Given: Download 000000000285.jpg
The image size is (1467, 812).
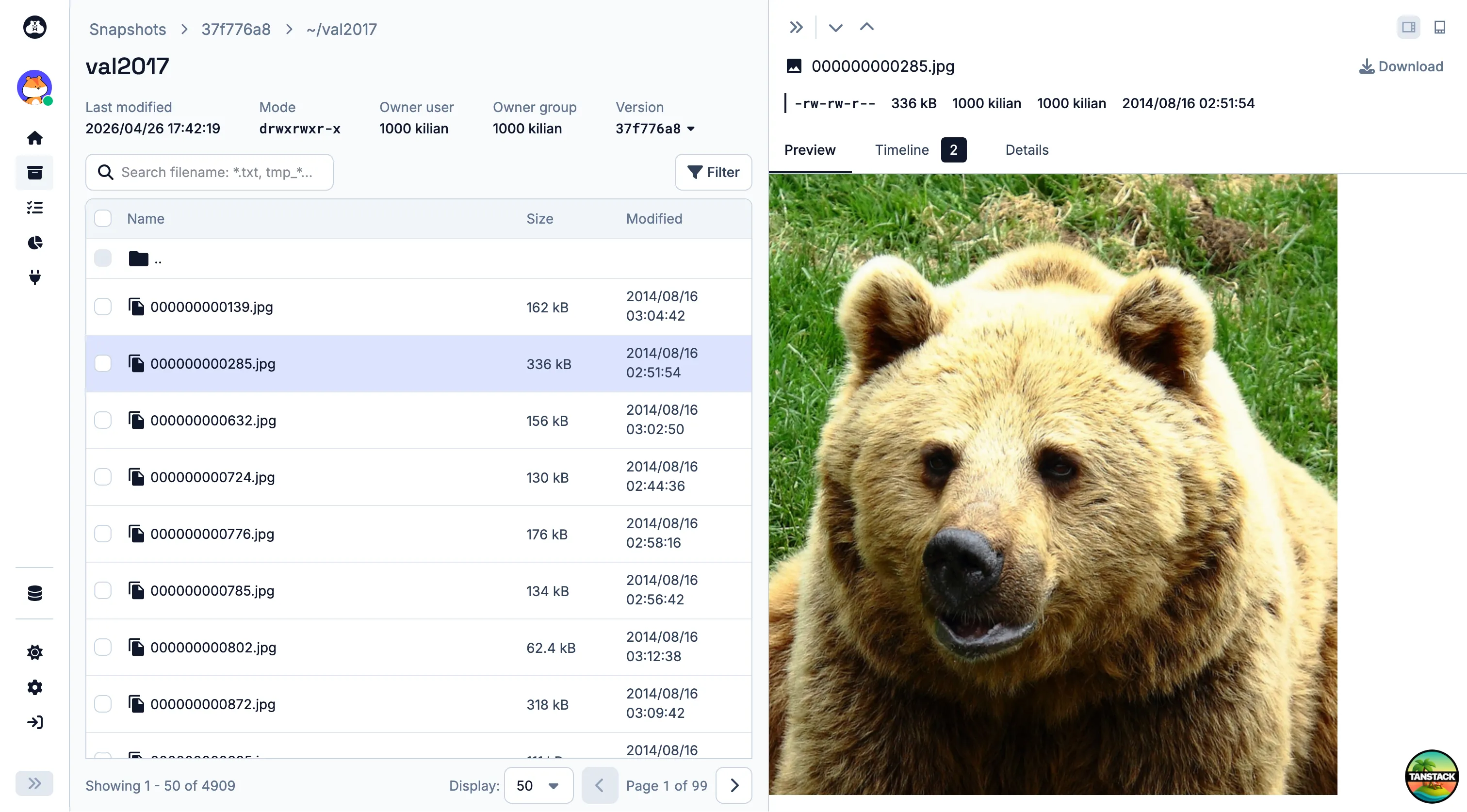Looking at the screenshot, I should pos(1401,66).
